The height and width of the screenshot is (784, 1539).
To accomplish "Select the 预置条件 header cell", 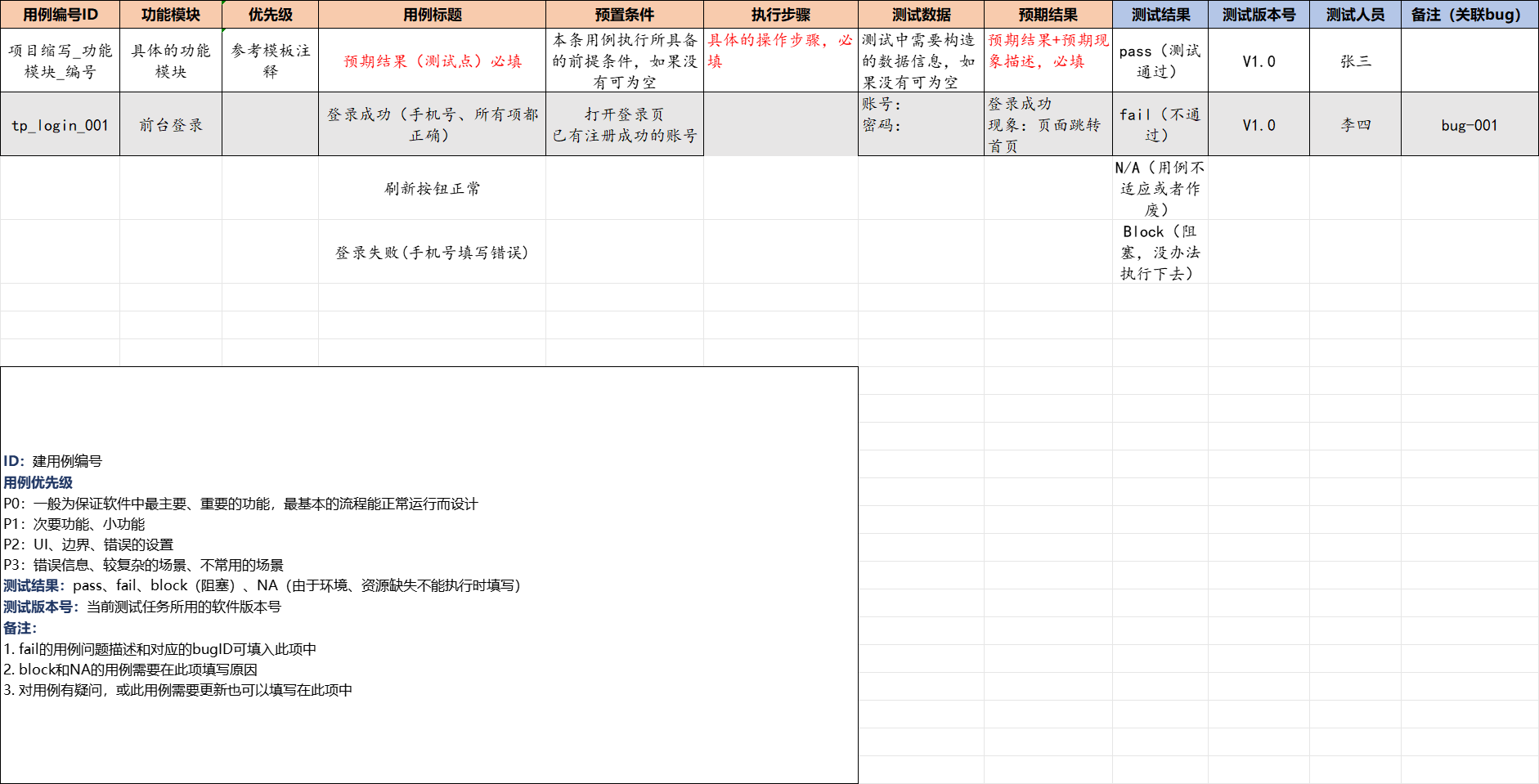I will (x=625, y=14).
